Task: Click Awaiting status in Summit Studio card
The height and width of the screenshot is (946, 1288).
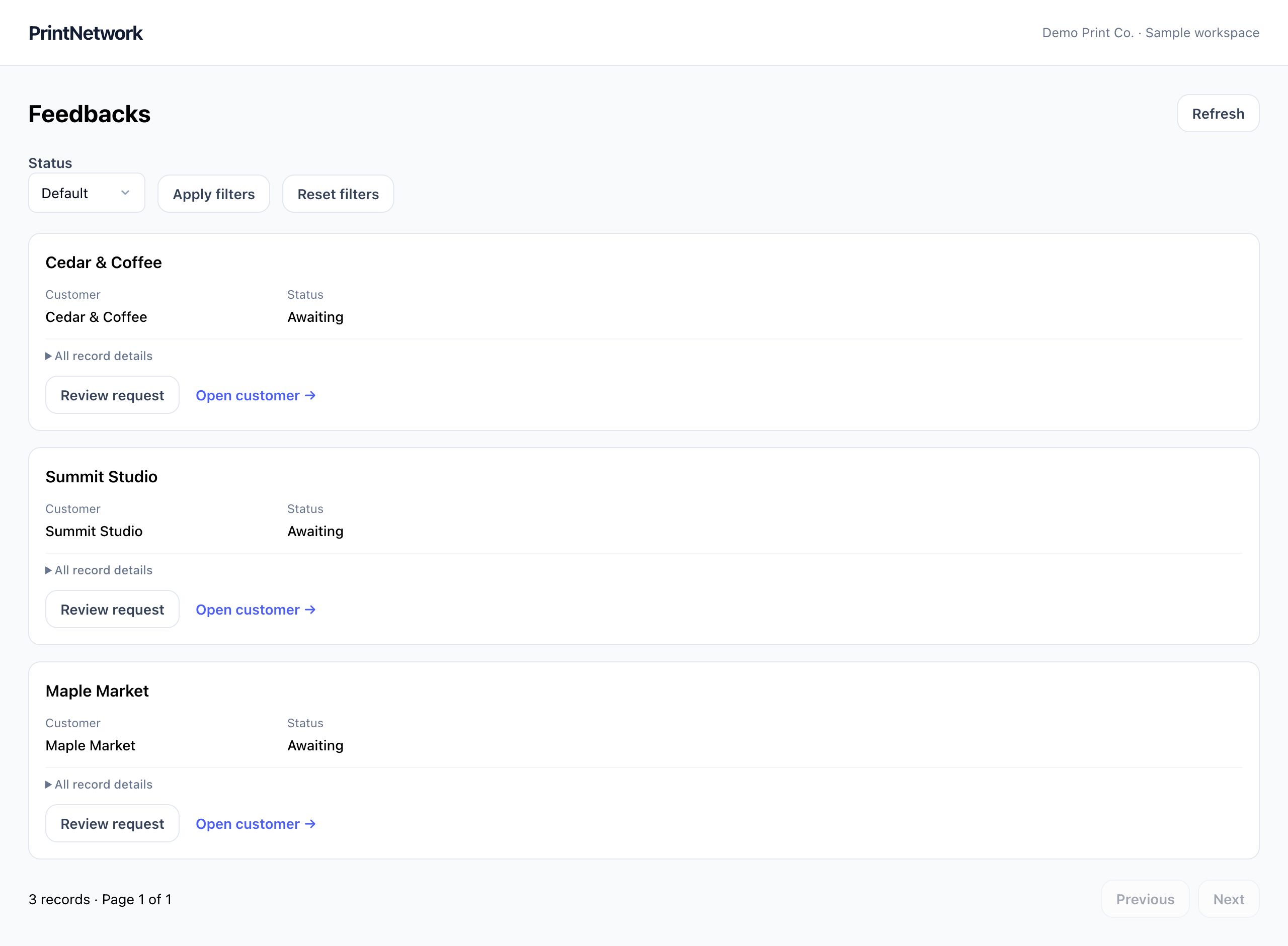Action: 315,531
